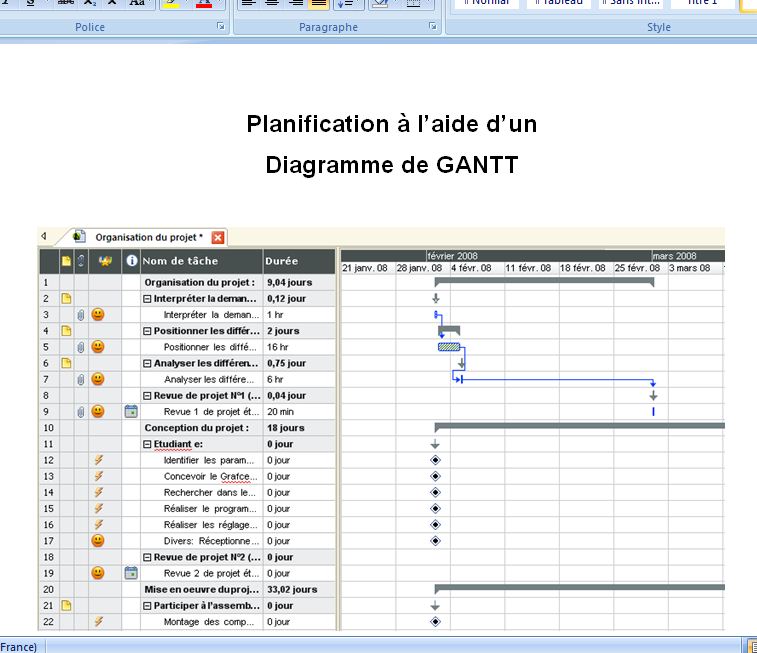Click the février 2008 month header
The image size is (757, 653).
452,256
